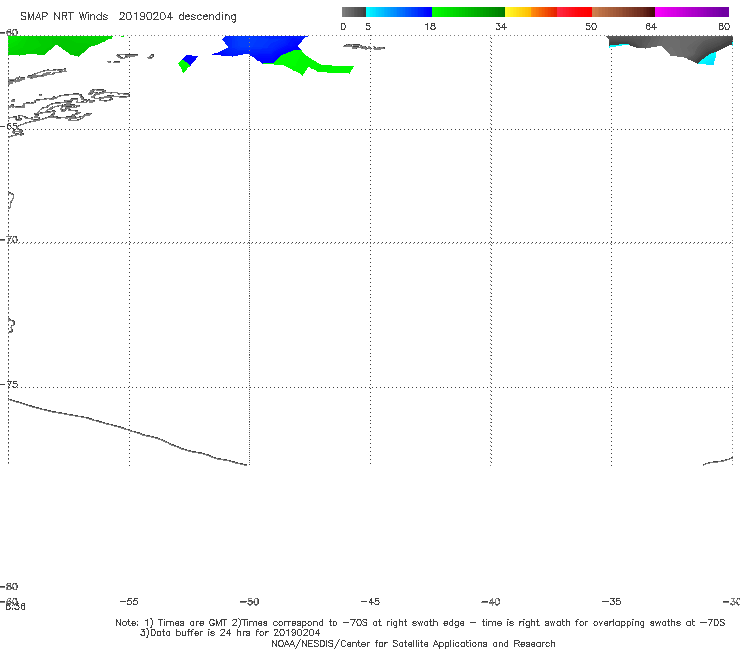Click the 'NOAA/NESDIS/Center for Satellite Applications and Research' credit
Image resolution: width=740 pixels, height=650 pixels.
click(413, 643)
